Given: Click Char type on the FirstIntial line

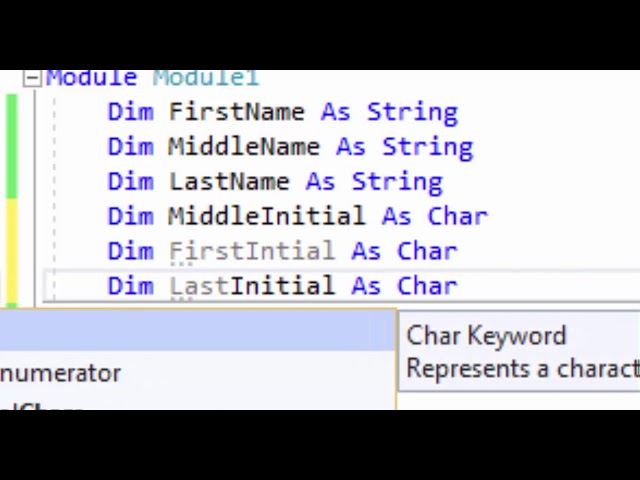Looking at the screenshot, I should 427,251.
